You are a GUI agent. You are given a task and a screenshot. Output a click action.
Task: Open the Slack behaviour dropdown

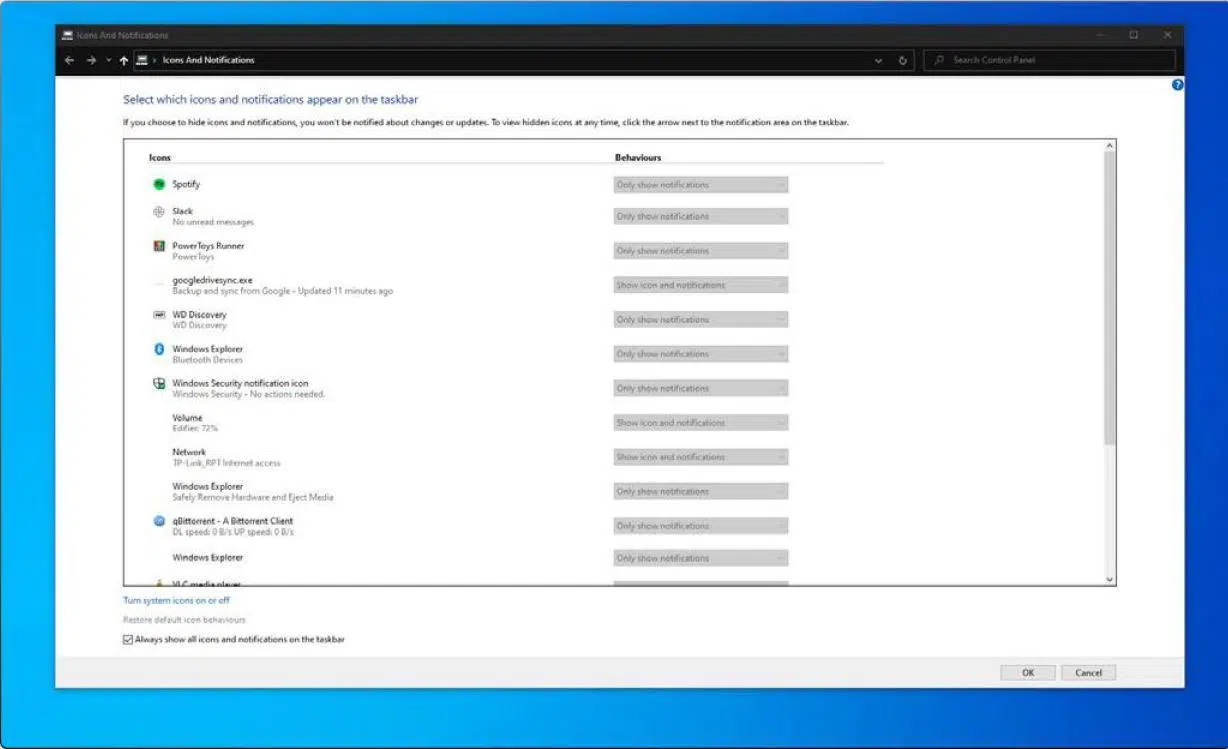point(701,216)
